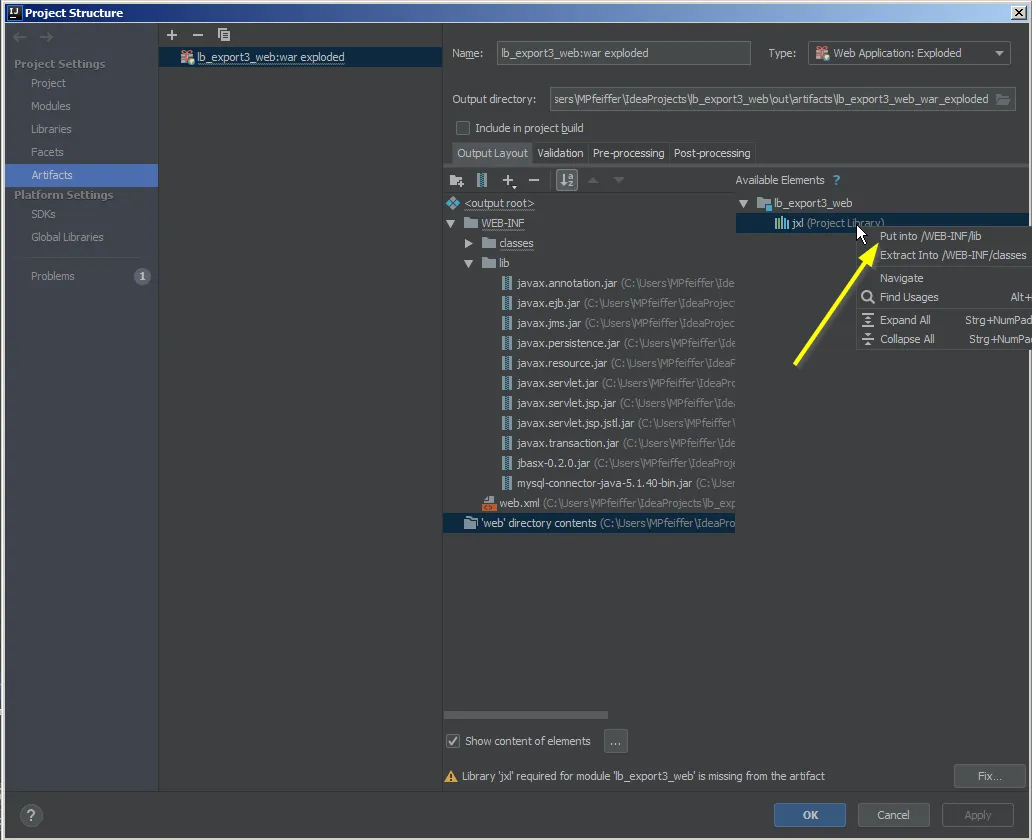The image size is (1032, 840).
Task: Select Artifacts in Project Settings
Action: (82, 175)
